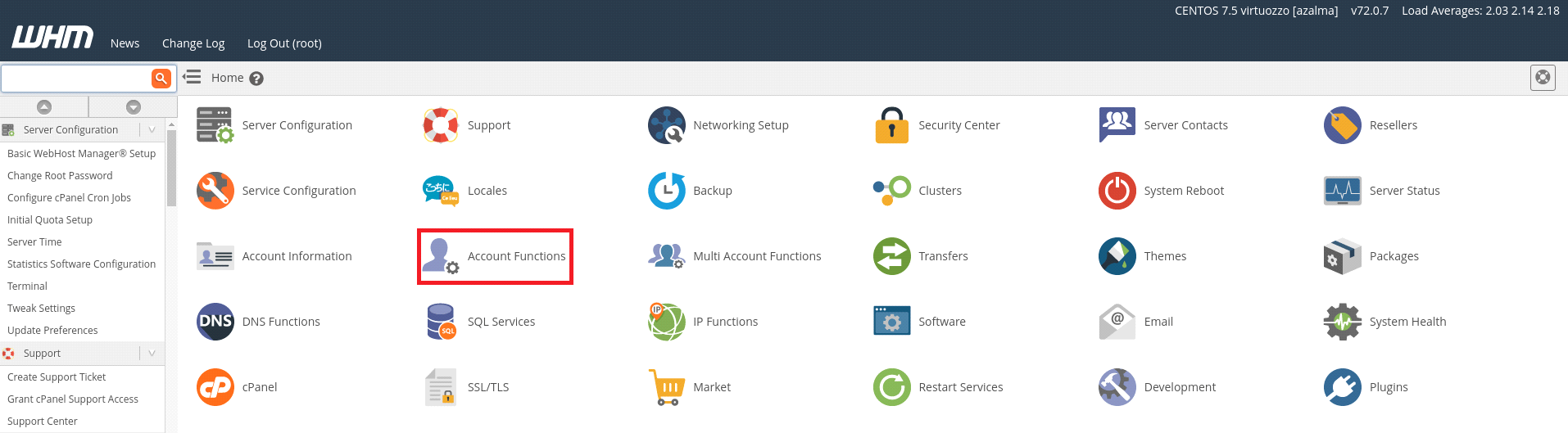This screenshot has width=1568, height=433.
Task: Open the Clusters icon
Action: click(x=892, y=191)
